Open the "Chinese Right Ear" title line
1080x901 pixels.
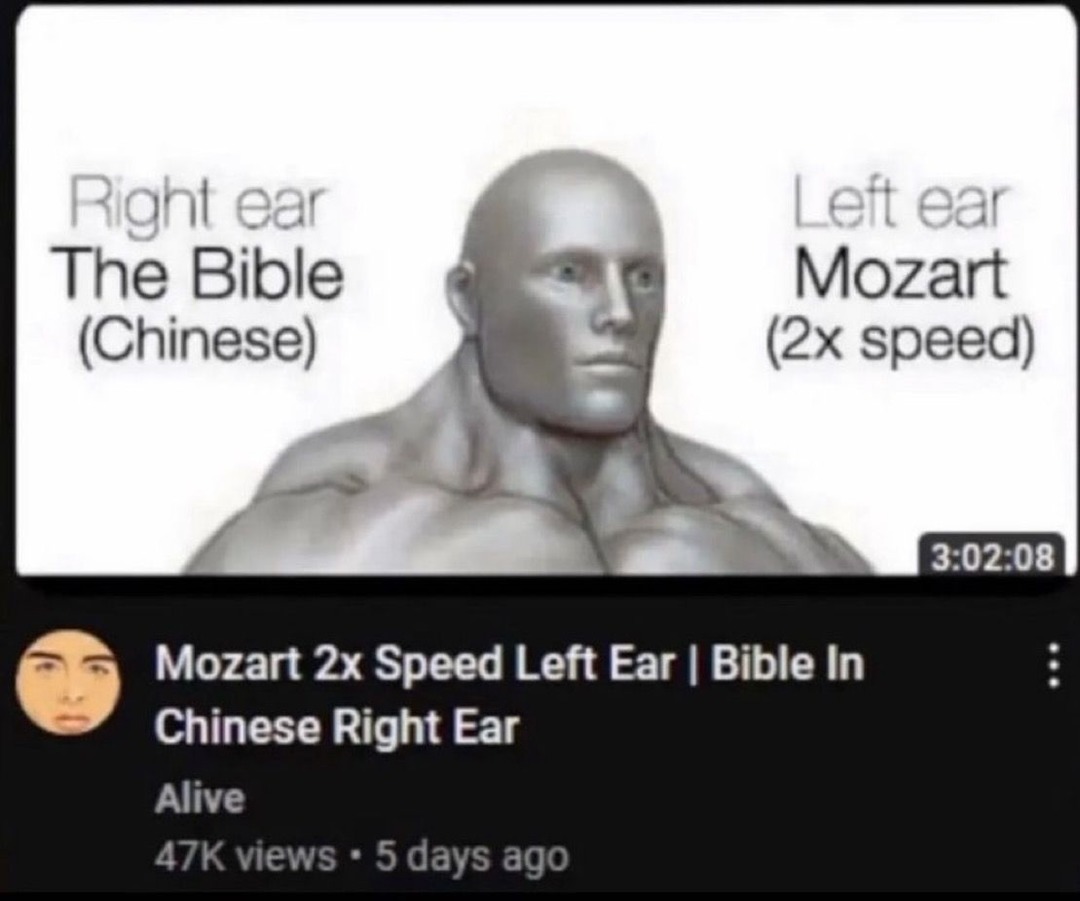coord(336,728)
